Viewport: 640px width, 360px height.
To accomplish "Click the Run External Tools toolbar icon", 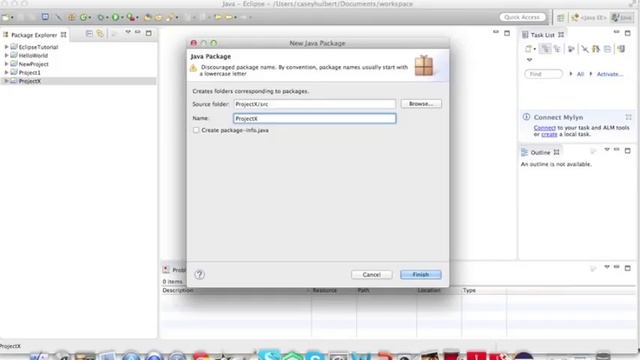I will click(x=131, y=17).
